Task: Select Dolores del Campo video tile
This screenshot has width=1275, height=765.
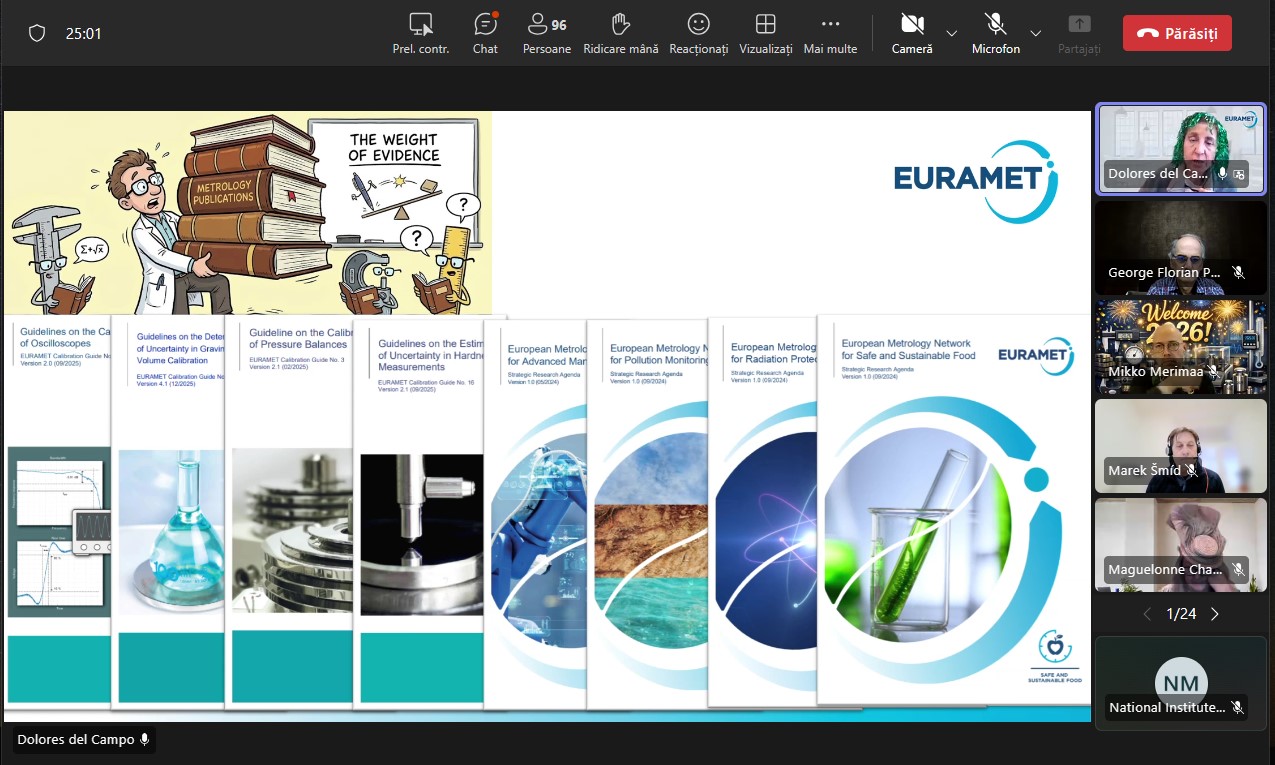Action: (1180, 149)
